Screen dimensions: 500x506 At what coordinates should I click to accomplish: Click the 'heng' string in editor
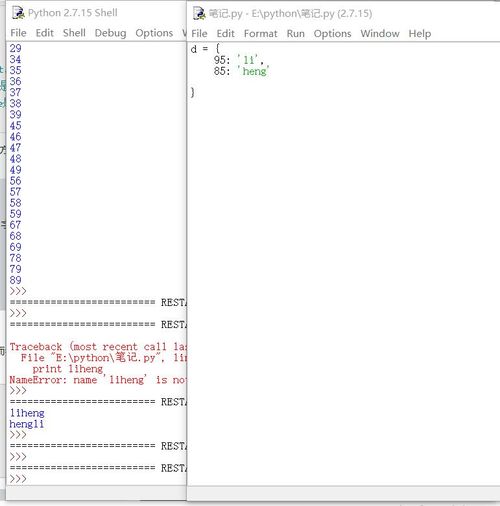coord(253,71)
